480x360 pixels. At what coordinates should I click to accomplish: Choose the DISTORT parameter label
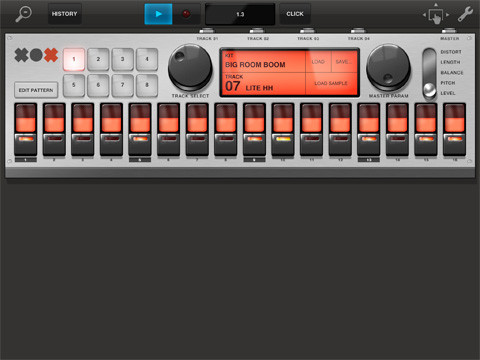(x=451, y=52)
